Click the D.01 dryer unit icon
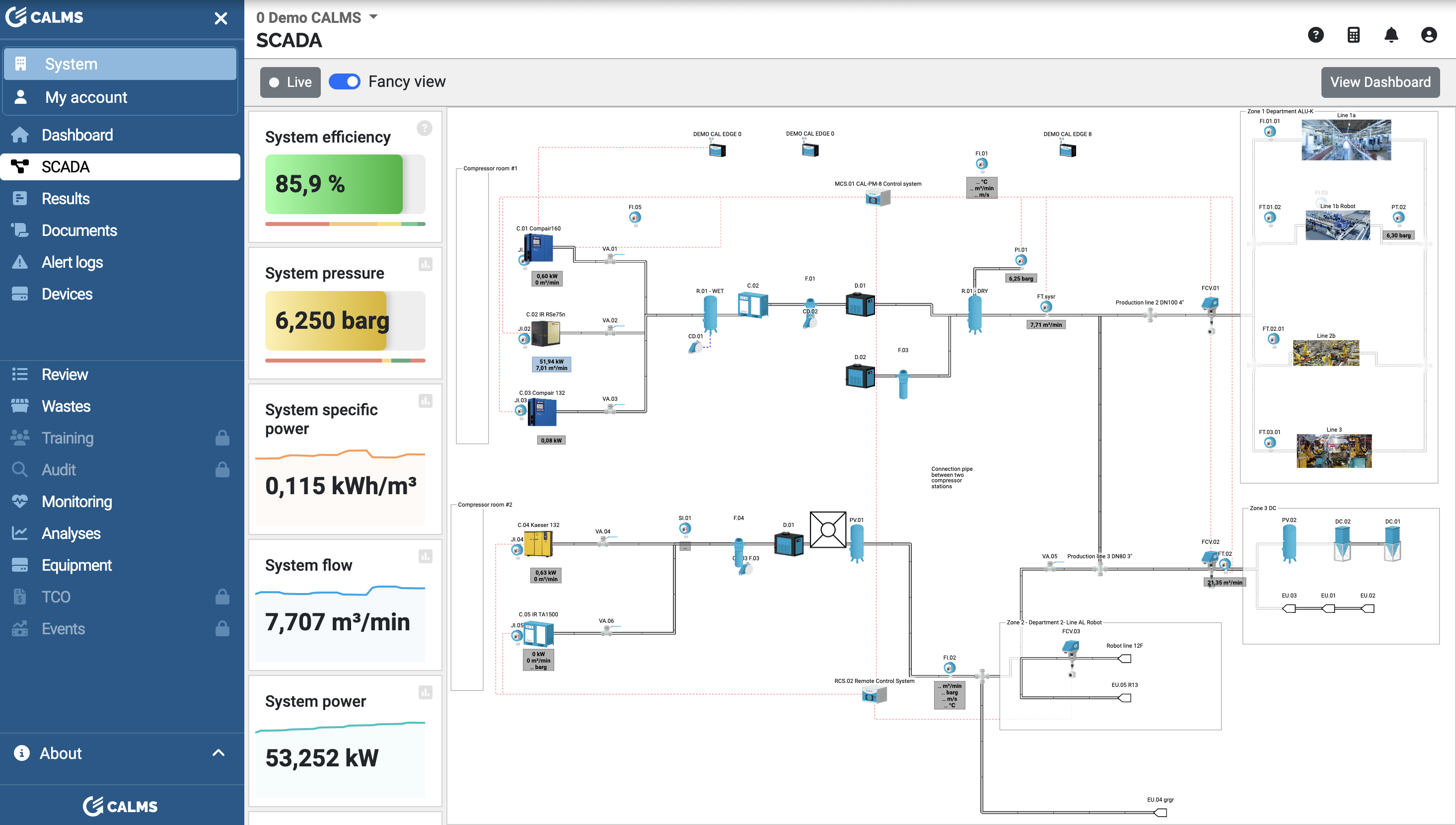 [860, 305]
